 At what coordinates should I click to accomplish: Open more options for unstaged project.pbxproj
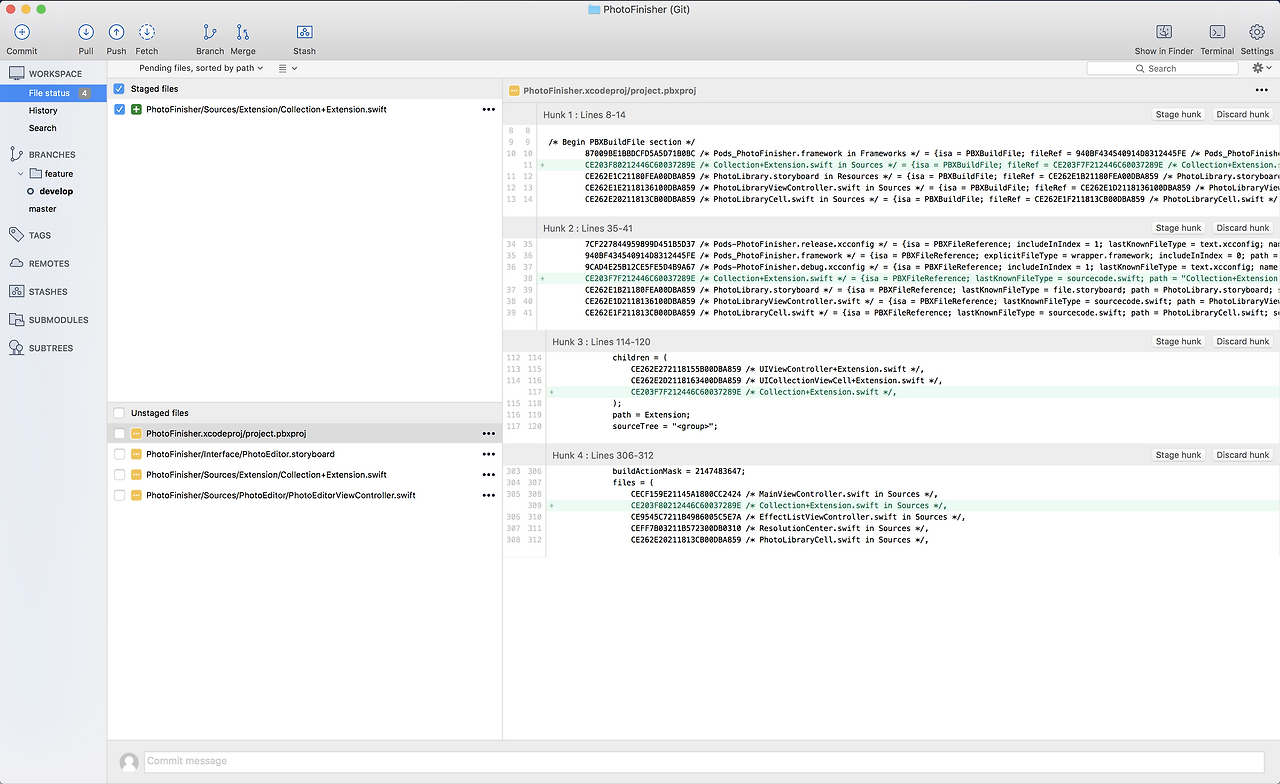click(488, 434)
